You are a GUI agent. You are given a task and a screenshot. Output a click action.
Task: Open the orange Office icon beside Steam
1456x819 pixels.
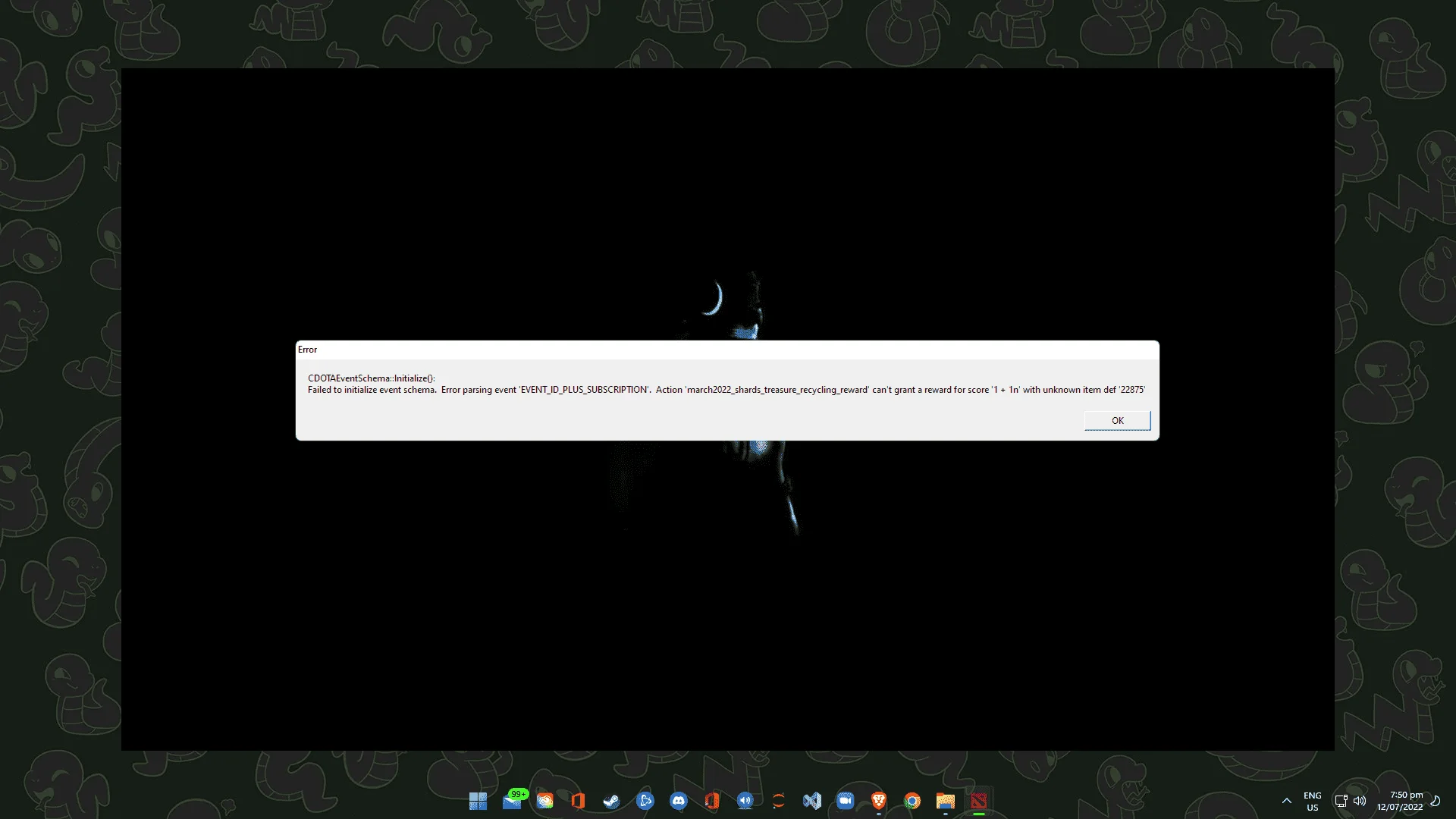point(578,801)
